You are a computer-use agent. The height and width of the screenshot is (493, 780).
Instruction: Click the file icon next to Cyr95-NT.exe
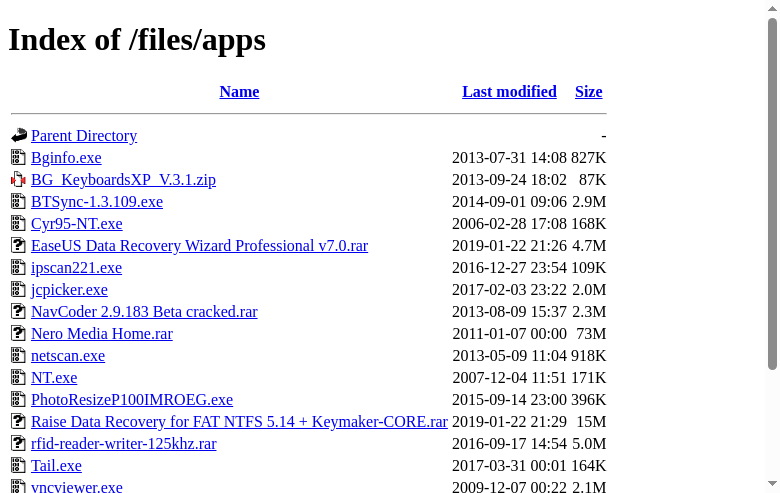(x=18, y=223)
